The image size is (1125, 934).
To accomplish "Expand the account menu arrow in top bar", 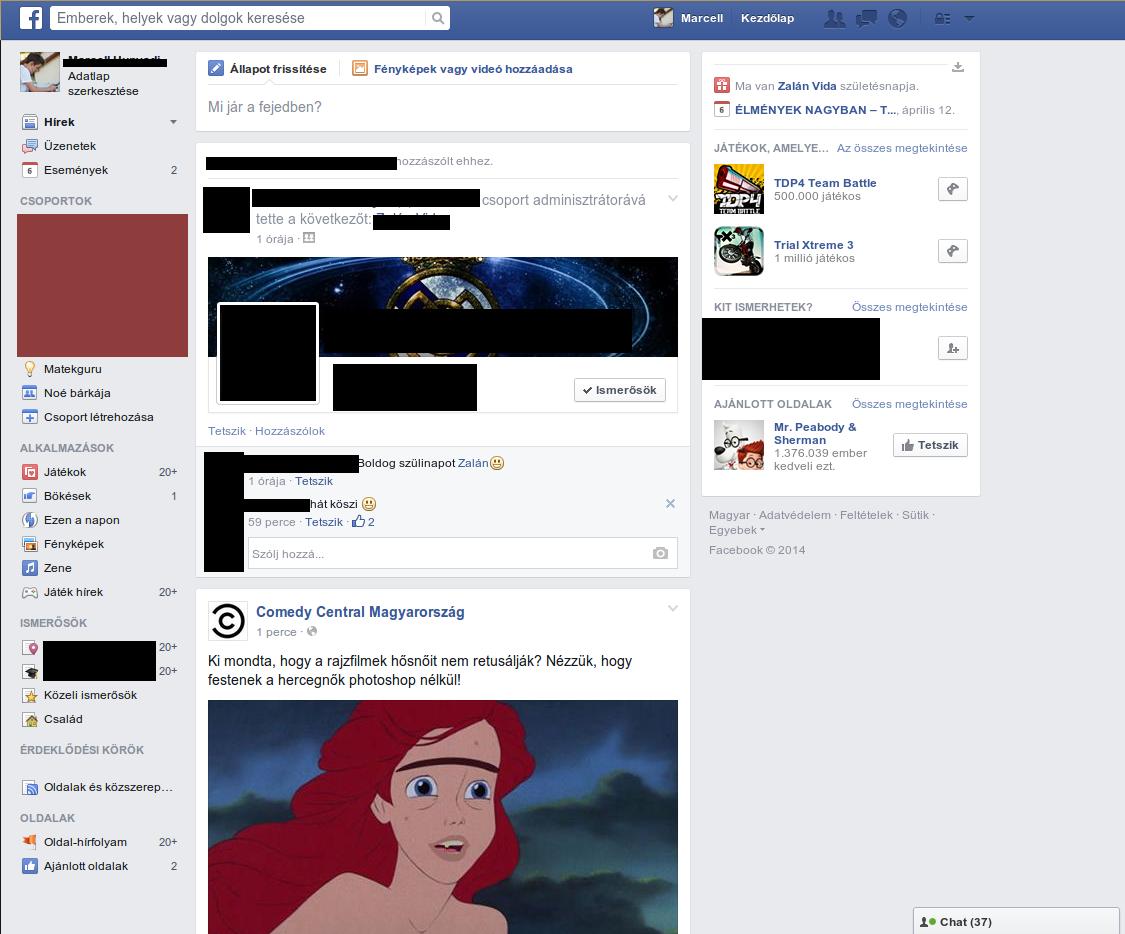I will [x=969, y=19].
